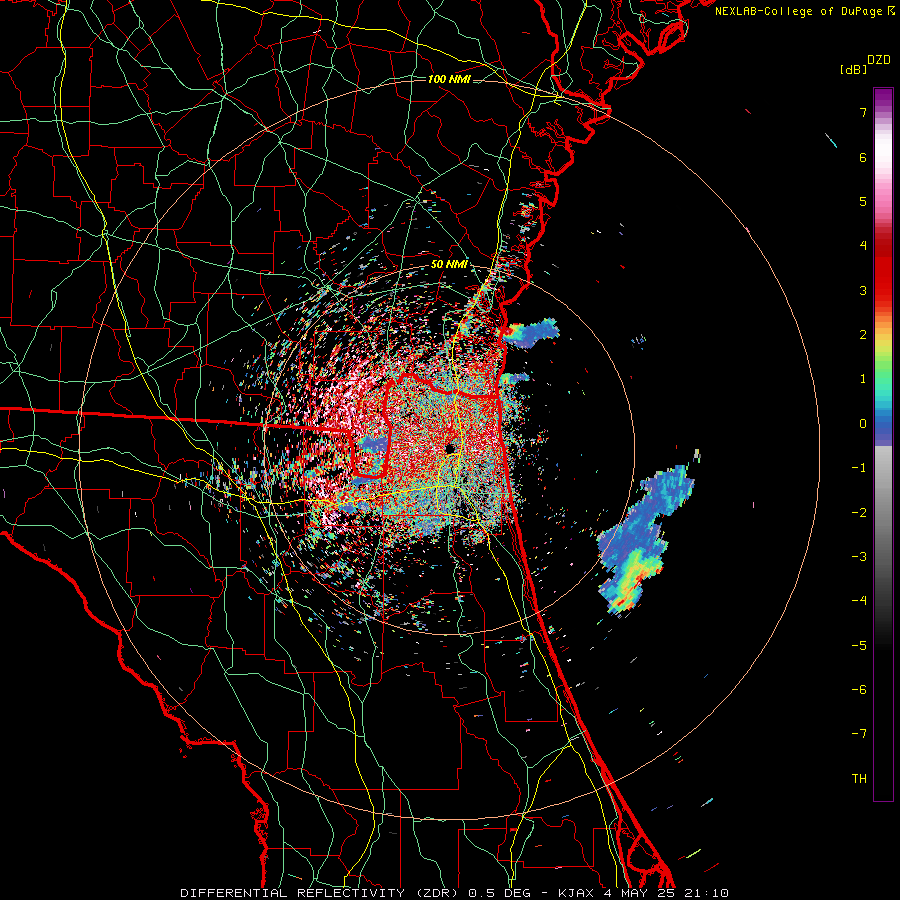
Task: Click the "-4" value on the color scale
Action: coord(859,601)
